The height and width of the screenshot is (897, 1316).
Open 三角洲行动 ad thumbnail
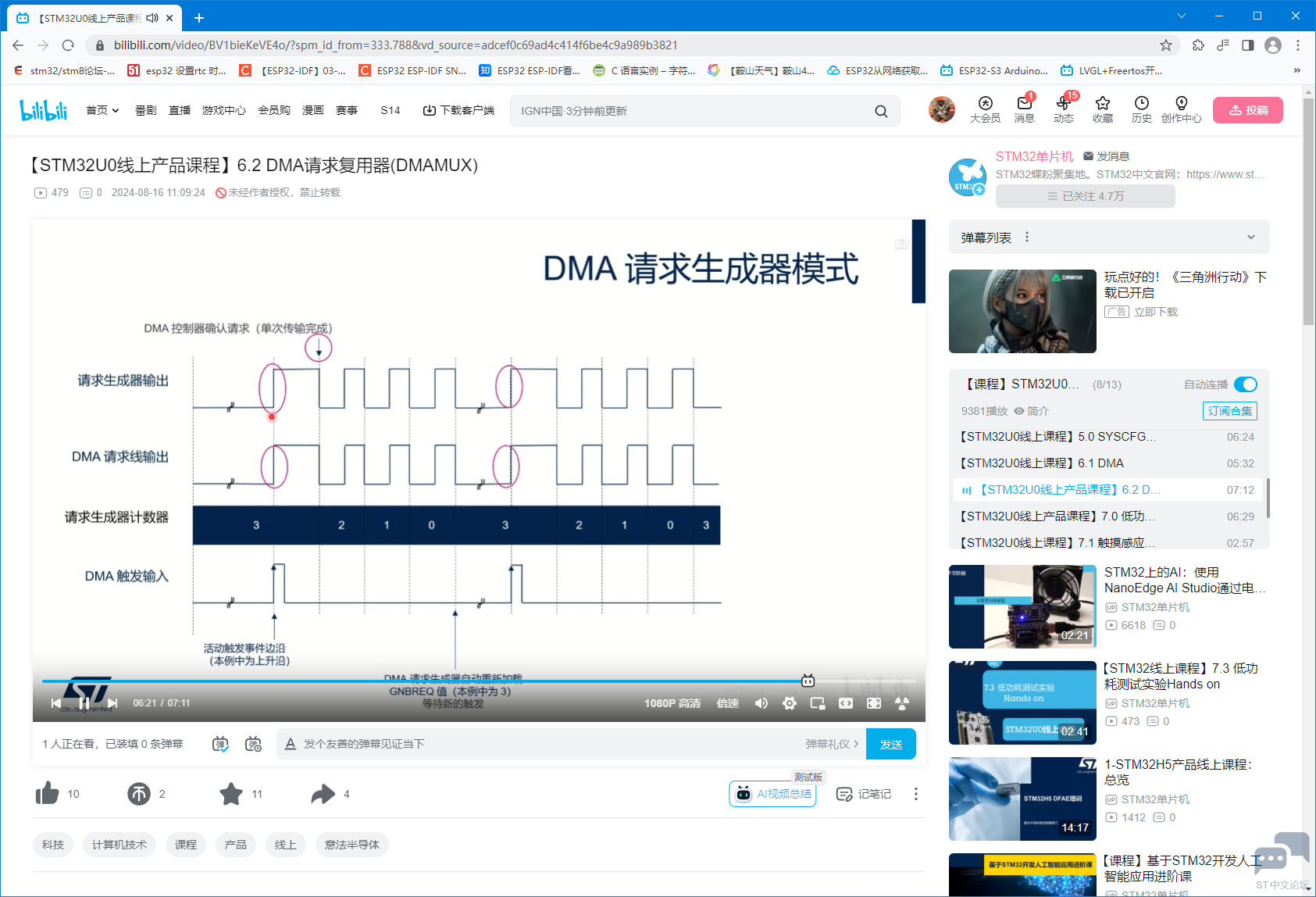pyautogui.click(x=1022, y=311)
